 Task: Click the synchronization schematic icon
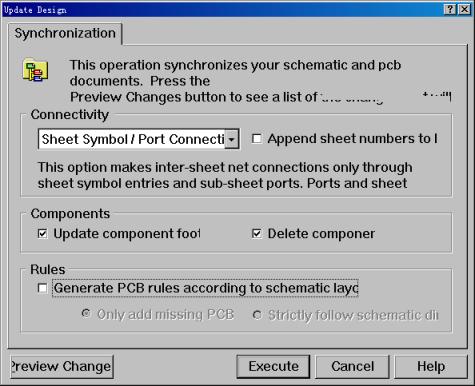tap(35, 70)
